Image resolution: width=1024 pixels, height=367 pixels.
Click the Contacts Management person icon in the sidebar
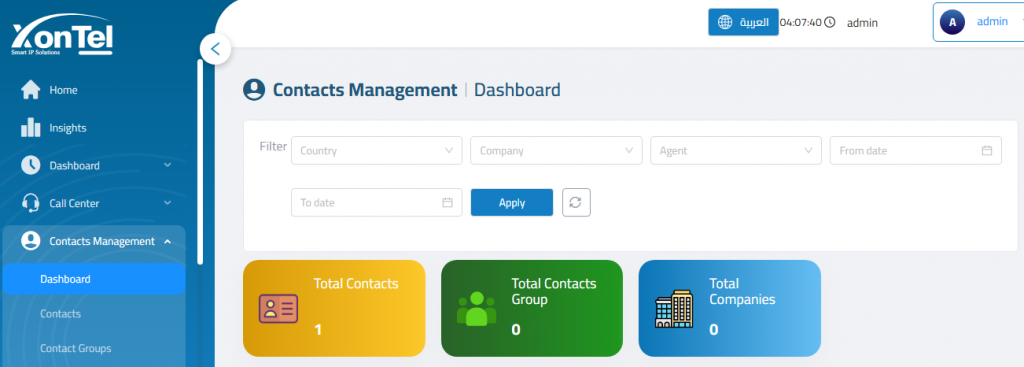pyautogui.click(x=31, y=241)
